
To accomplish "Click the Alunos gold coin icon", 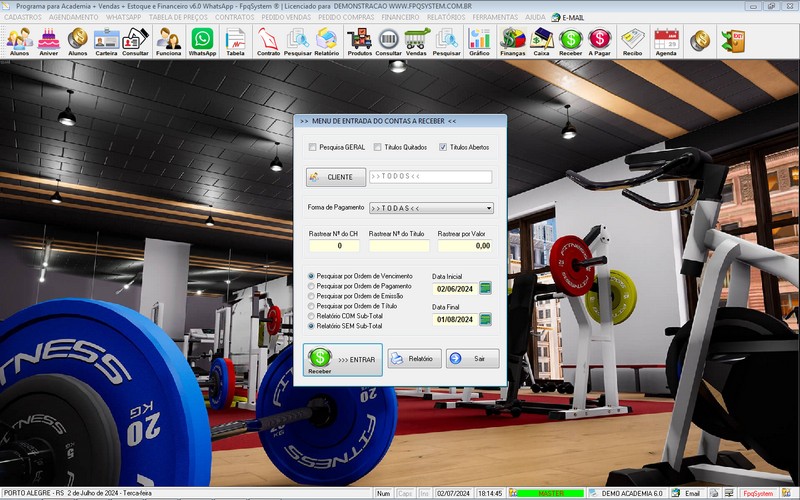I will pos(78,42).
